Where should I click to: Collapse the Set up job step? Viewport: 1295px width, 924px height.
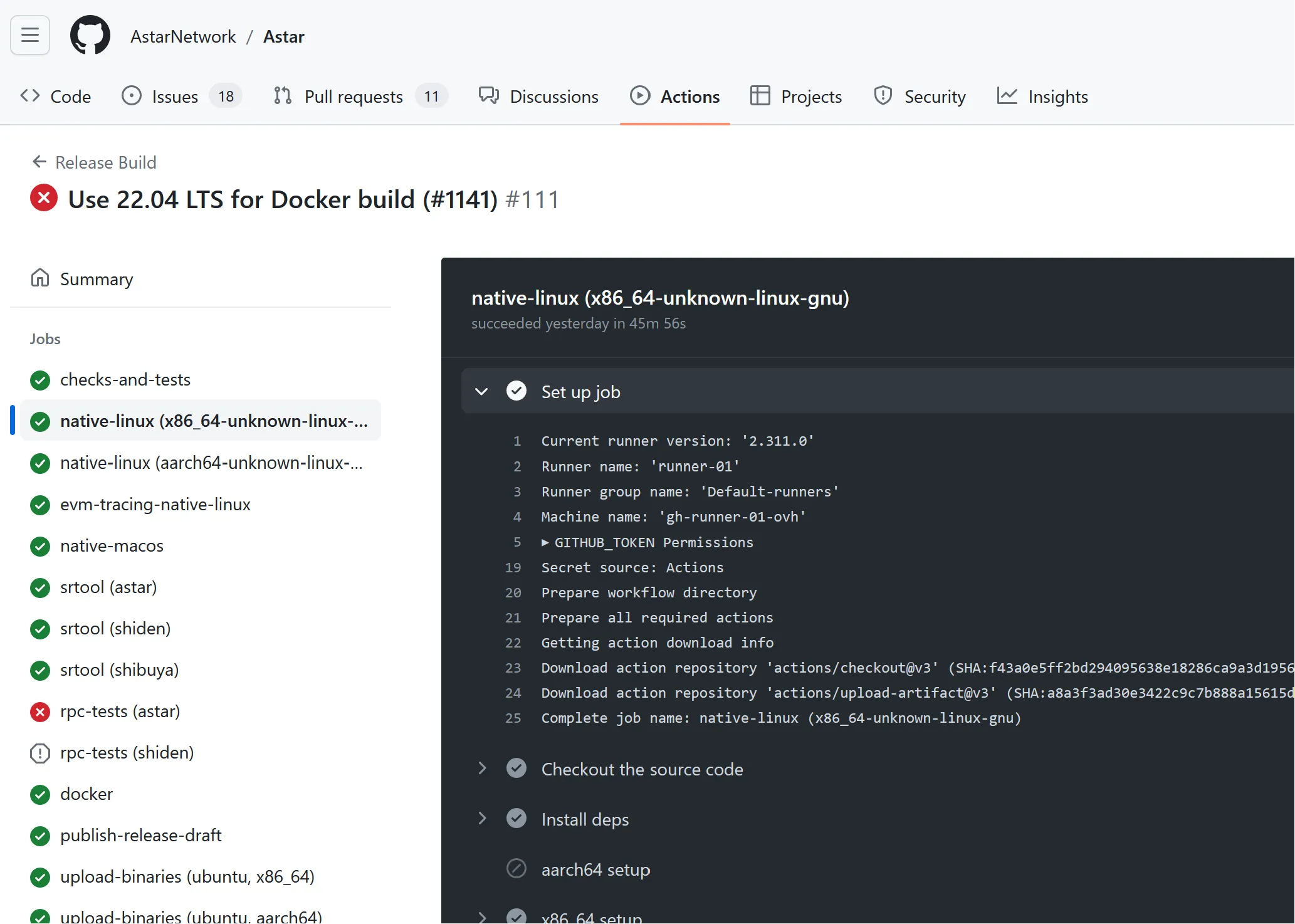click(481, 392)
